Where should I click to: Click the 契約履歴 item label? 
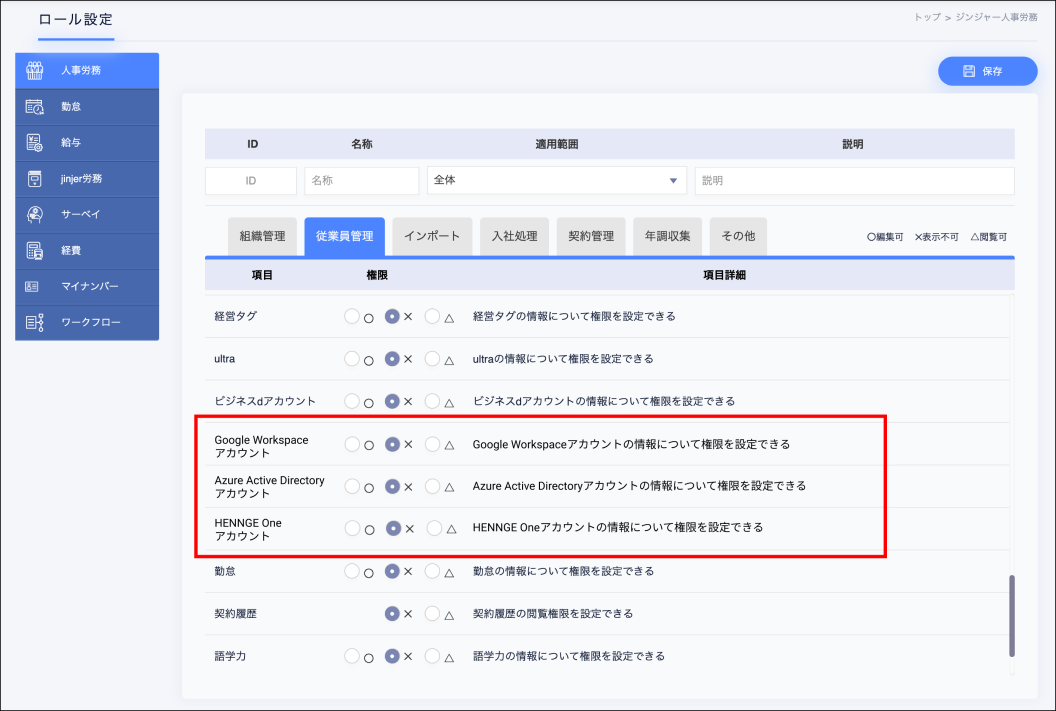pos(235,613)
